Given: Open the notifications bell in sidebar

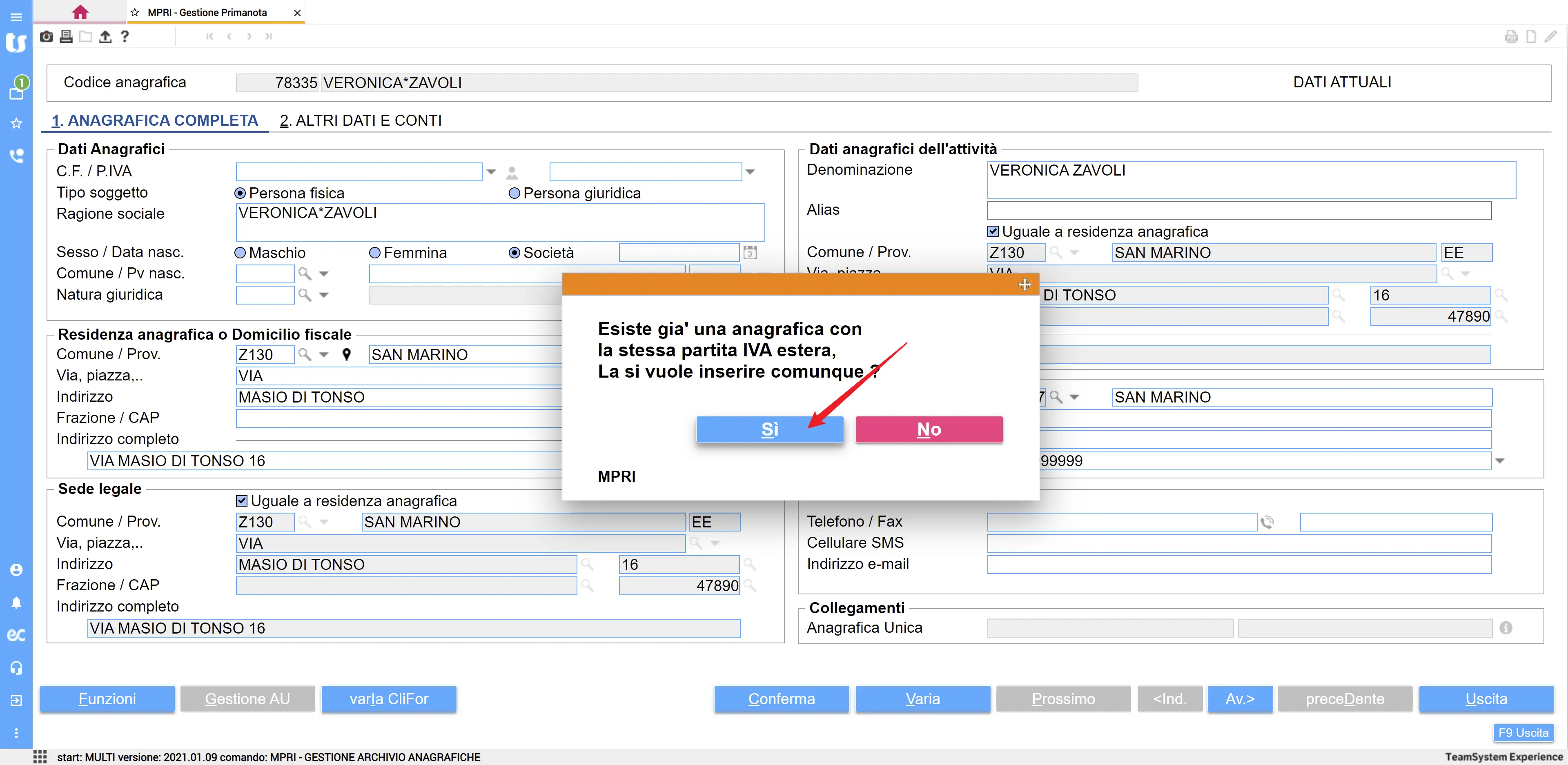Looking at the screenshot, I should pos(16,603).
